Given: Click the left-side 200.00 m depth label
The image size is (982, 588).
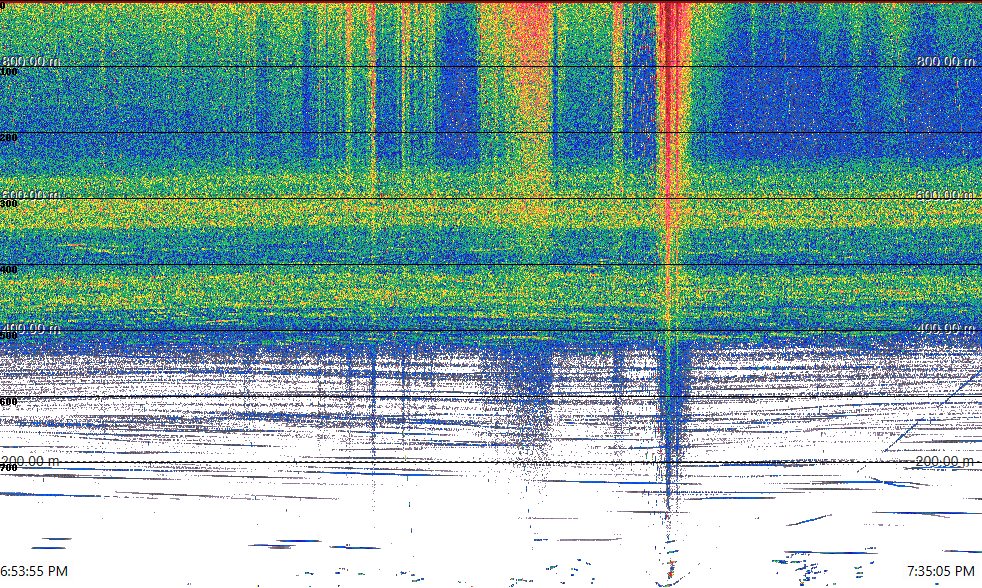Looking at the screenshot, I should pyautogui.click(x=31, y=461).
